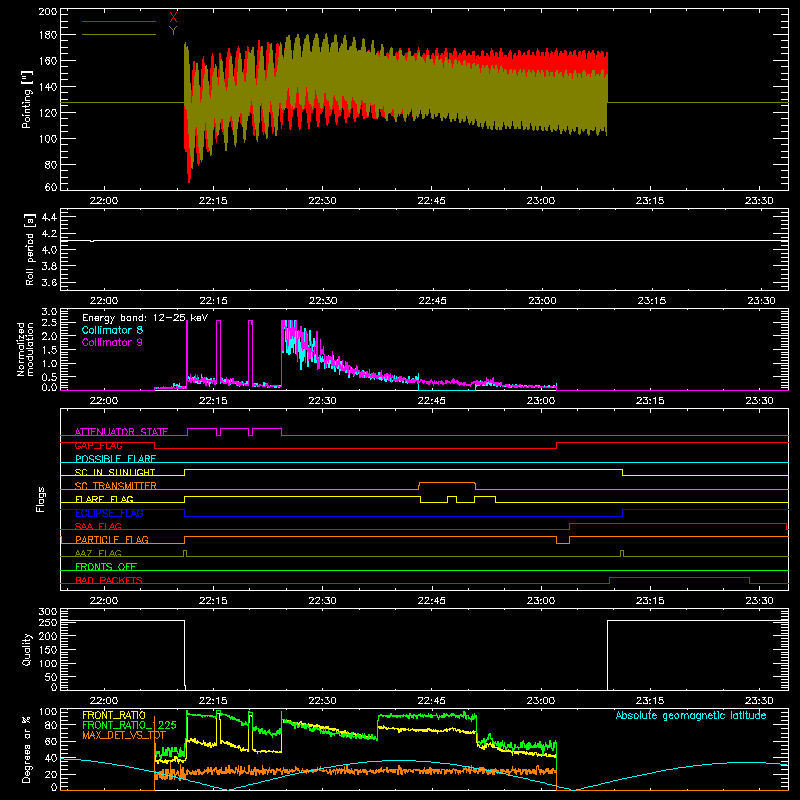
Task: Click the BAD_PACKETS flag label
Action: [x=109, y=580]
